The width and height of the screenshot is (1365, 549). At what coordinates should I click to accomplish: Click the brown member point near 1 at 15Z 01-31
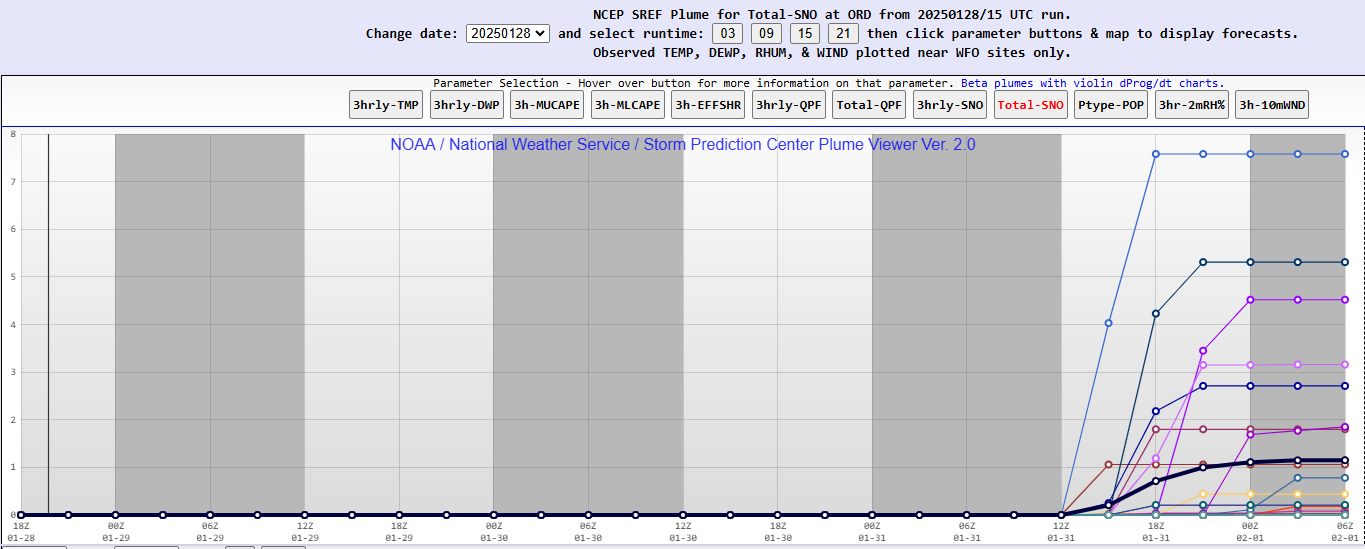1108,464
